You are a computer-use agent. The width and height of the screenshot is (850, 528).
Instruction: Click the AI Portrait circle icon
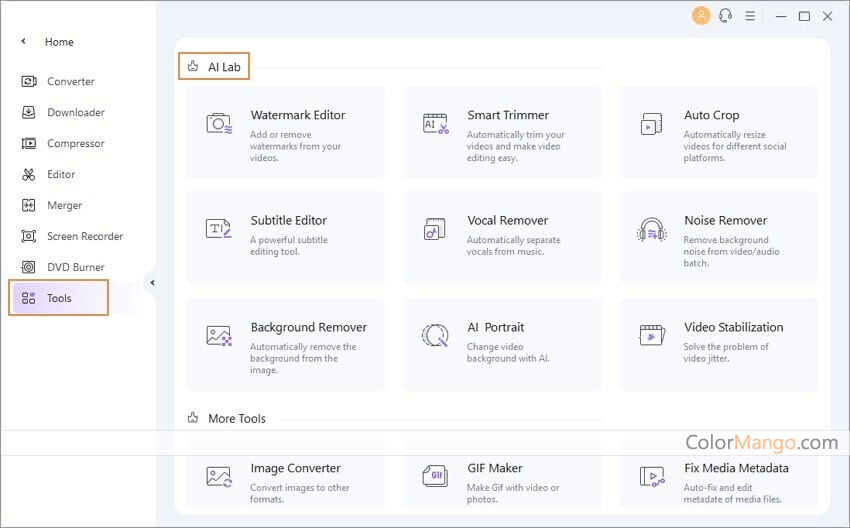[435, 335]
